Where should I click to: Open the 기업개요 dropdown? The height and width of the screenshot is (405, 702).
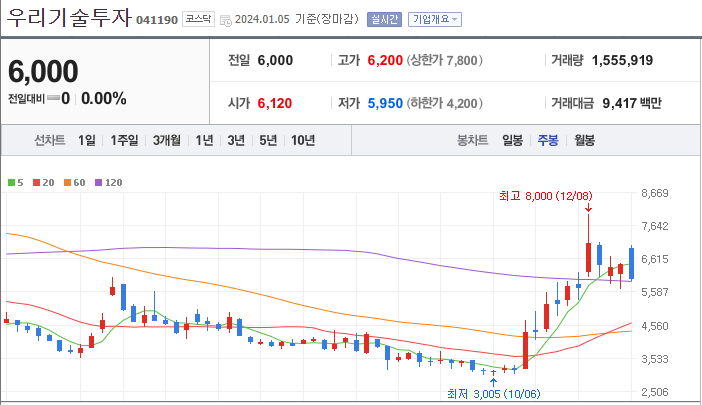tap(435, 19)
